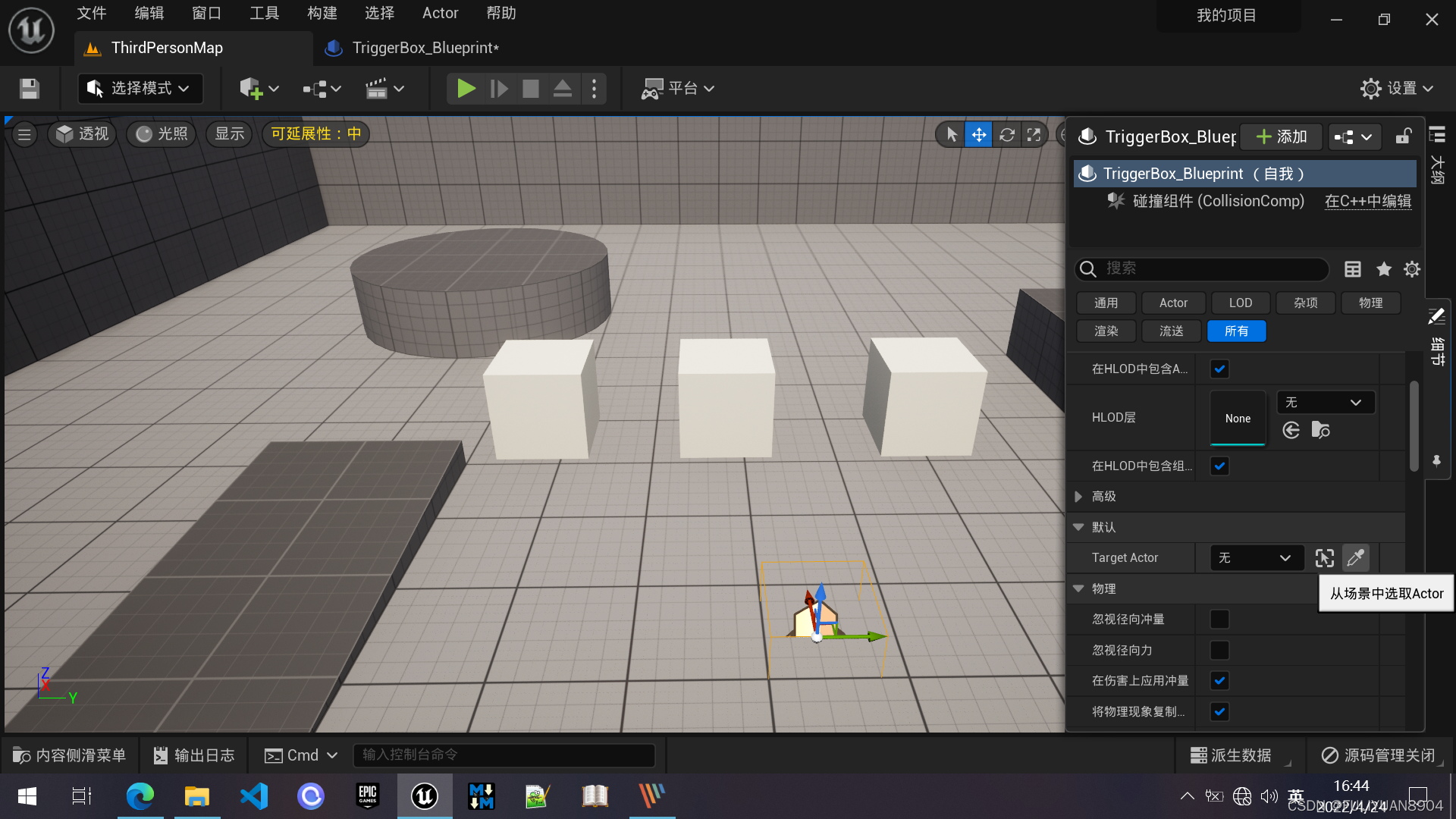Browse to HLOD layer asset in content browser
The image size is (1456, 819).
1320,431
